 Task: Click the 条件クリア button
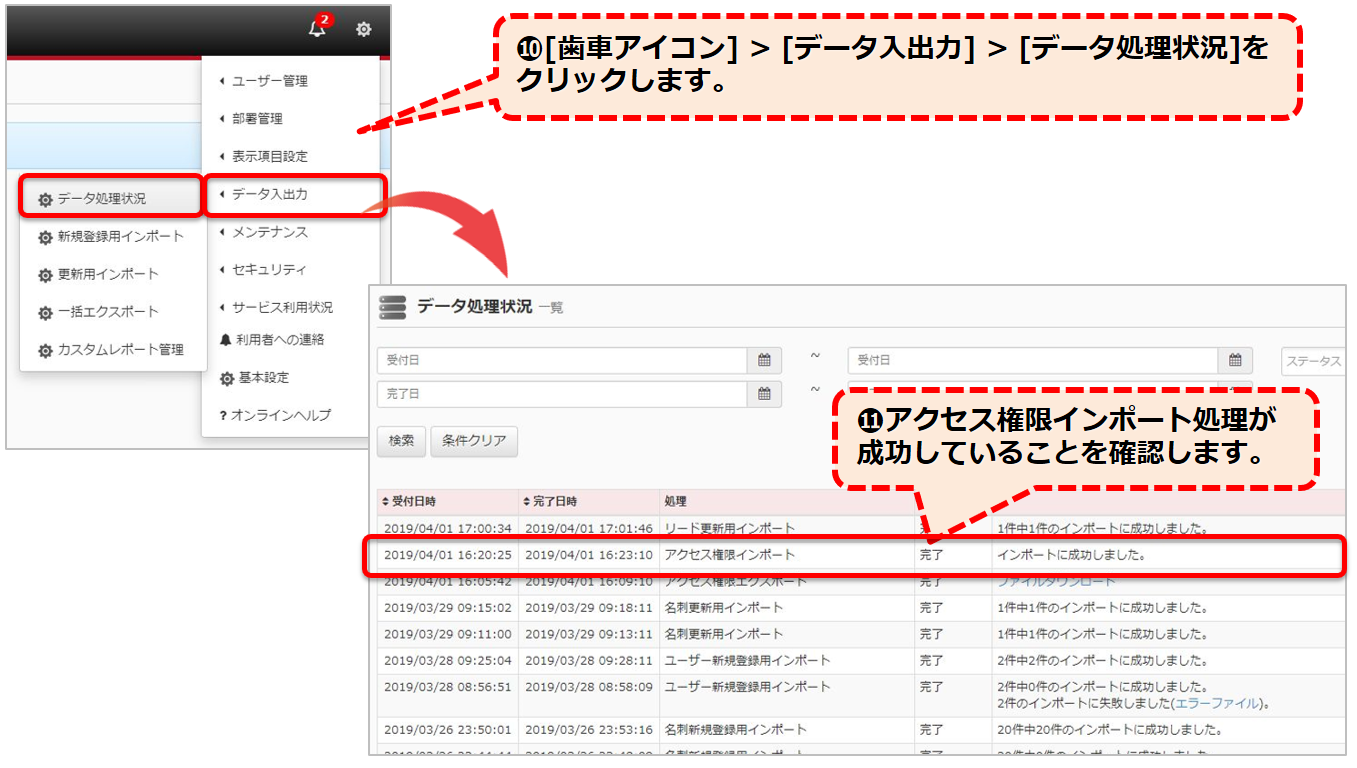click(474, 441)
